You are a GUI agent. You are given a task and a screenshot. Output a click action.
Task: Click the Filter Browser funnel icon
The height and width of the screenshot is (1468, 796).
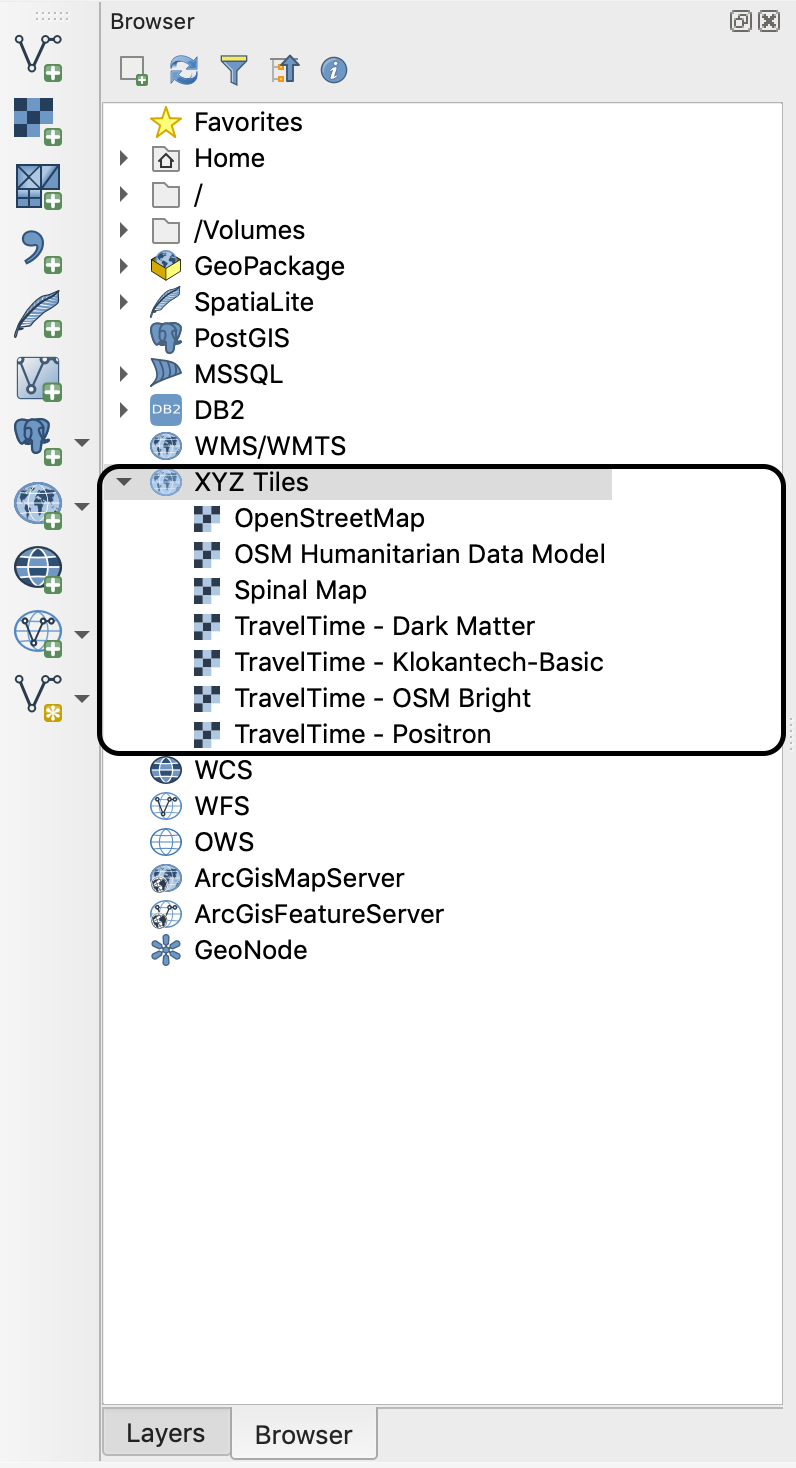click(234, 70)
